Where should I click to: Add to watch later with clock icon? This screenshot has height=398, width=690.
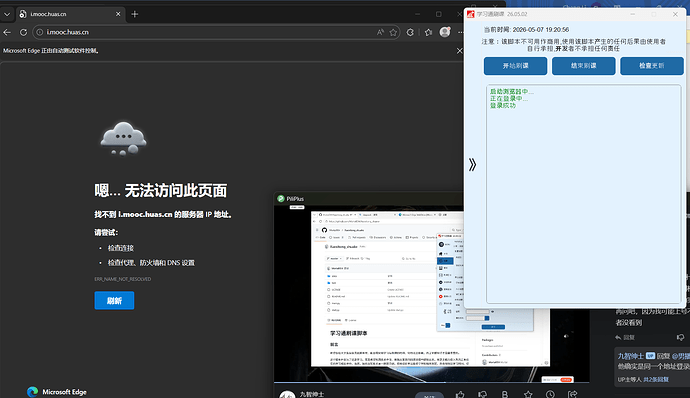[x=550, y=394]
